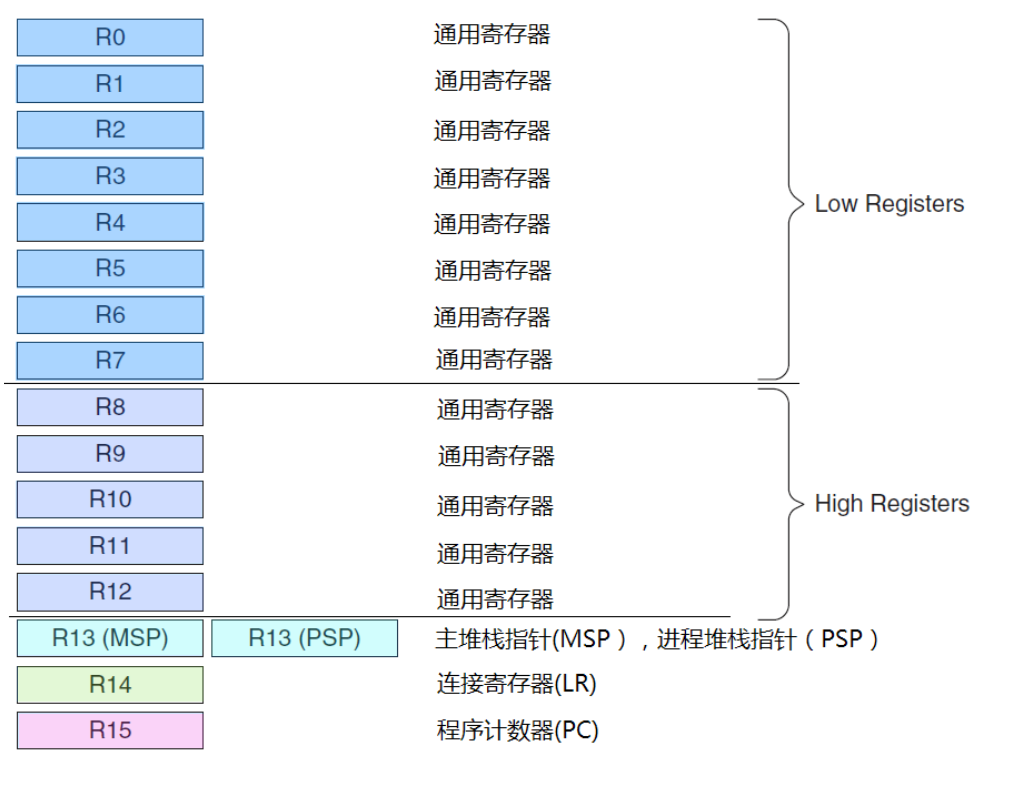Viewport: 1022px width, 809px height.
Task: Select the R12 register box
Action: (109, 592)
